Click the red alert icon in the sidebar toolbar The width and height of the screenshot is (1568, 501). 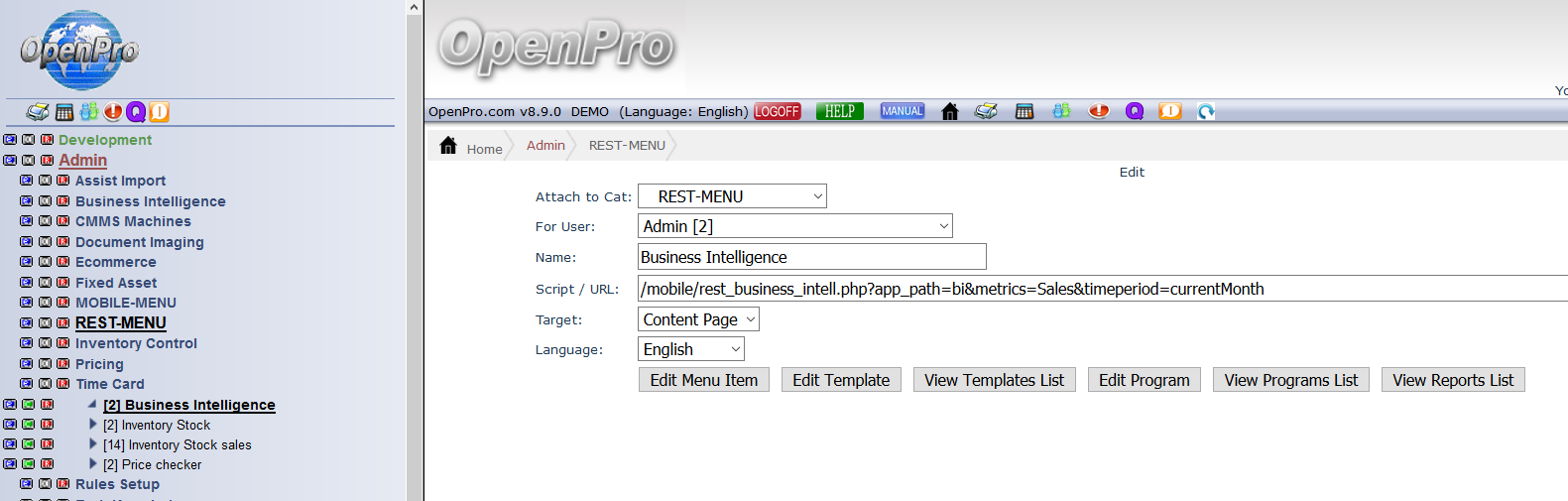[113, 112]
